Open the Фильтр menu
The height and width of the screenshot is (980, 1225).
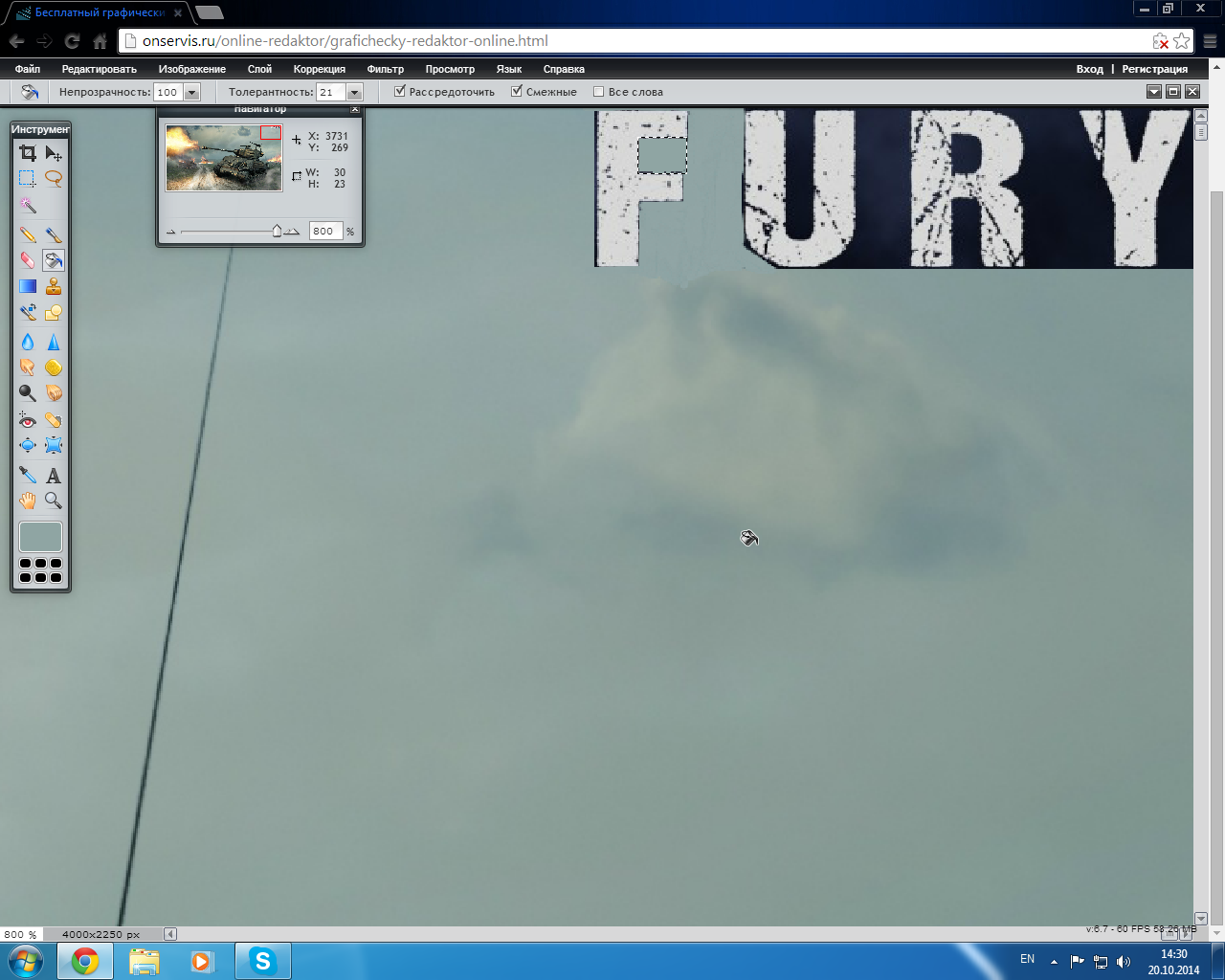tap(386, 69)
